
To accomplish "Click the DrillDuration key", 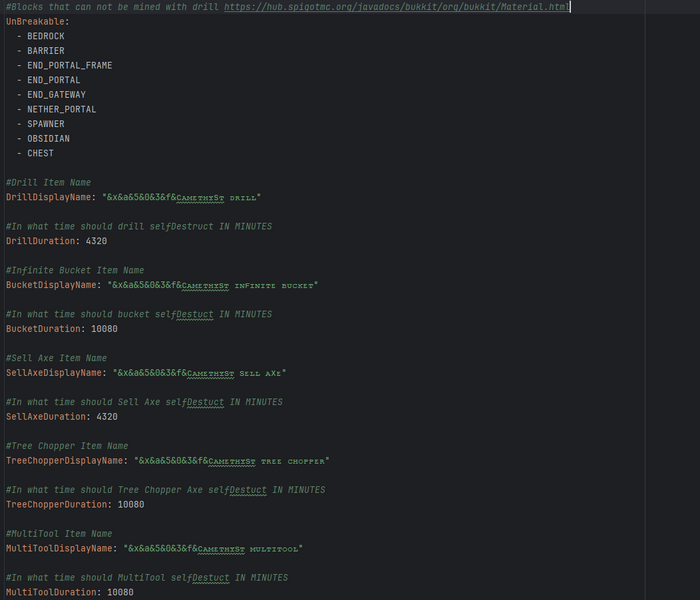I will click(x=40, y=241).
